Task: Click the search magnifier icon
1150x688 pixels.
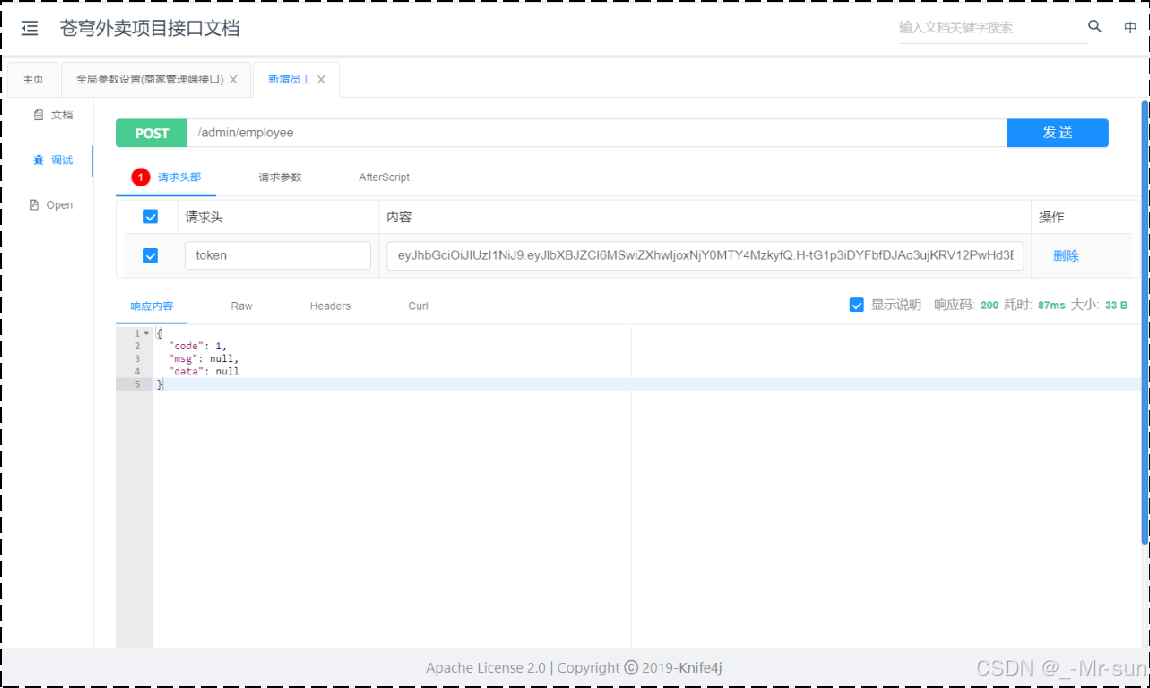Action: click(1094, 26)
